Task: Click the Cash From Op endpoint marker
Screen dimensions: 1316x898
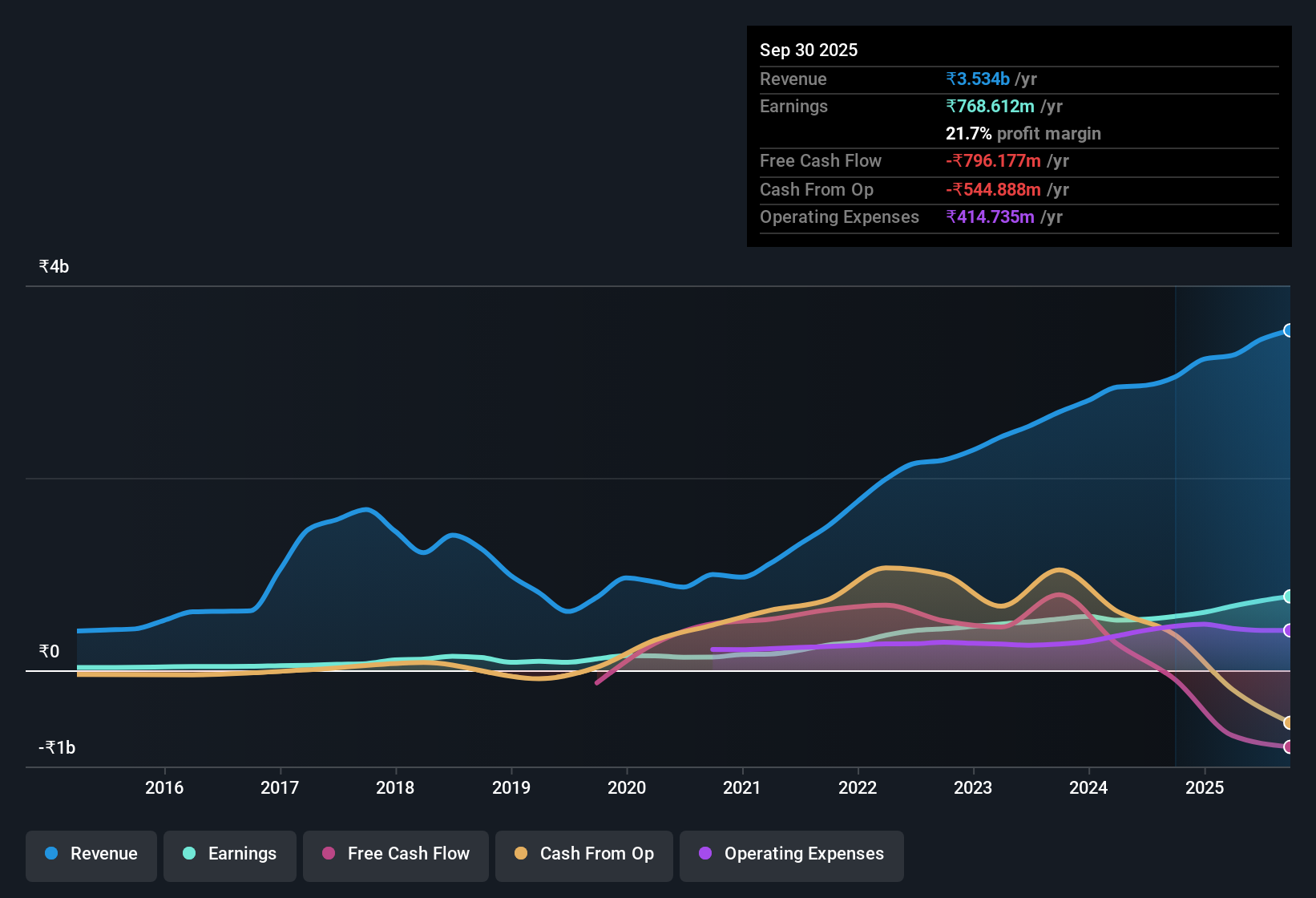Action: [1288, 722]
